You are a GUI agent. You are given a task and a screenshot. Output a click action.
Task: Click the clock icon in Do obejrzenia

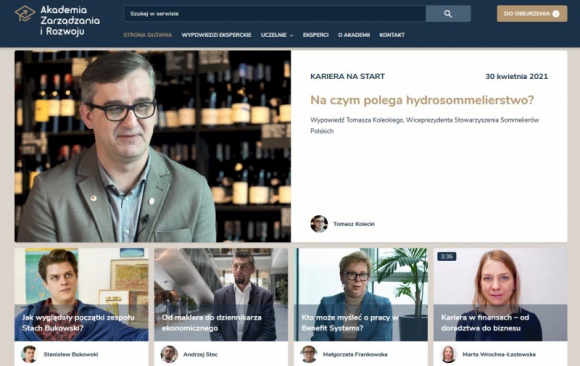(556, 14)
